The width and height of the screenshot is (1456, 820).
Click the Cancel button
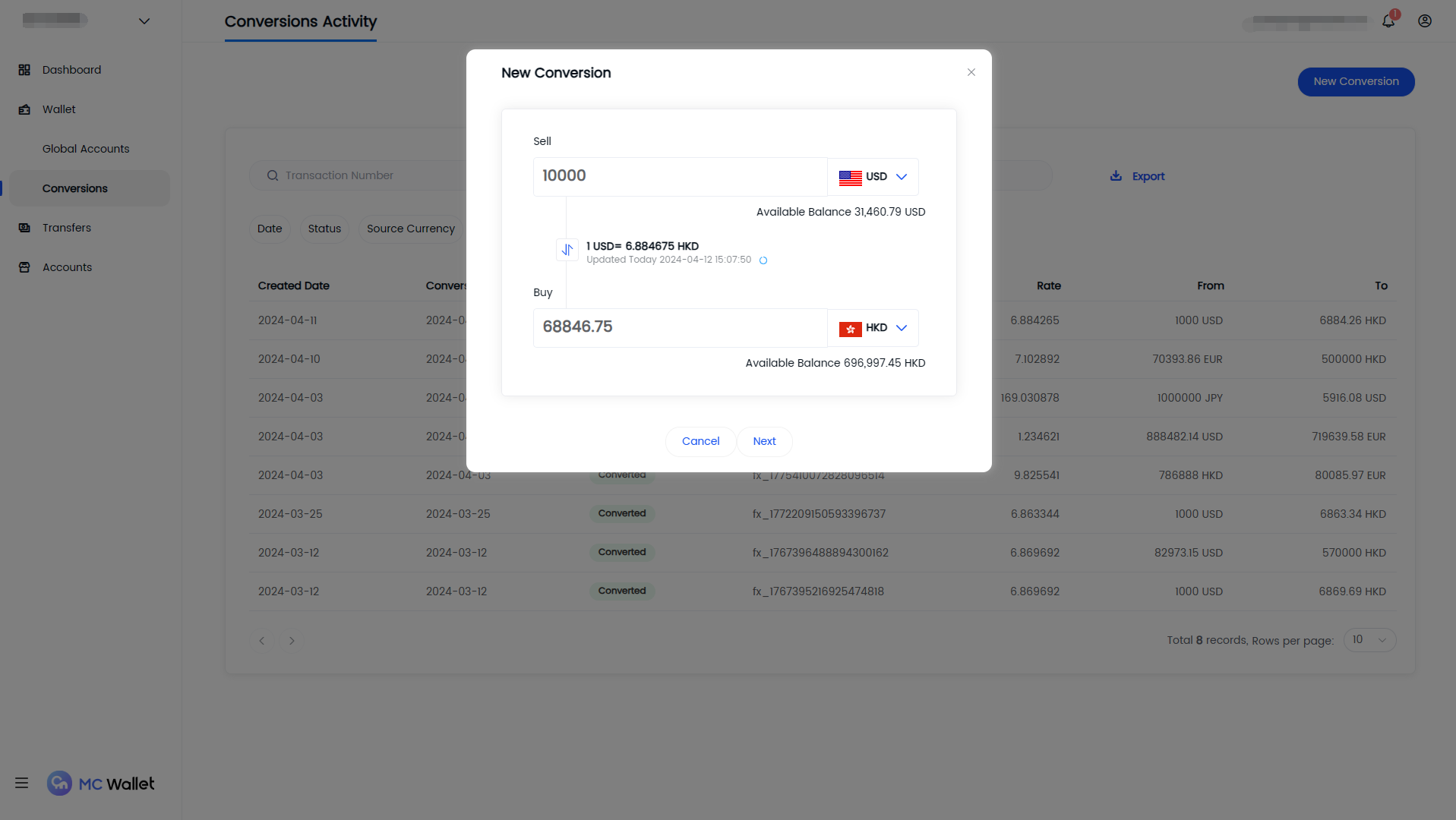pyautogui.click(x=700, y=441)
